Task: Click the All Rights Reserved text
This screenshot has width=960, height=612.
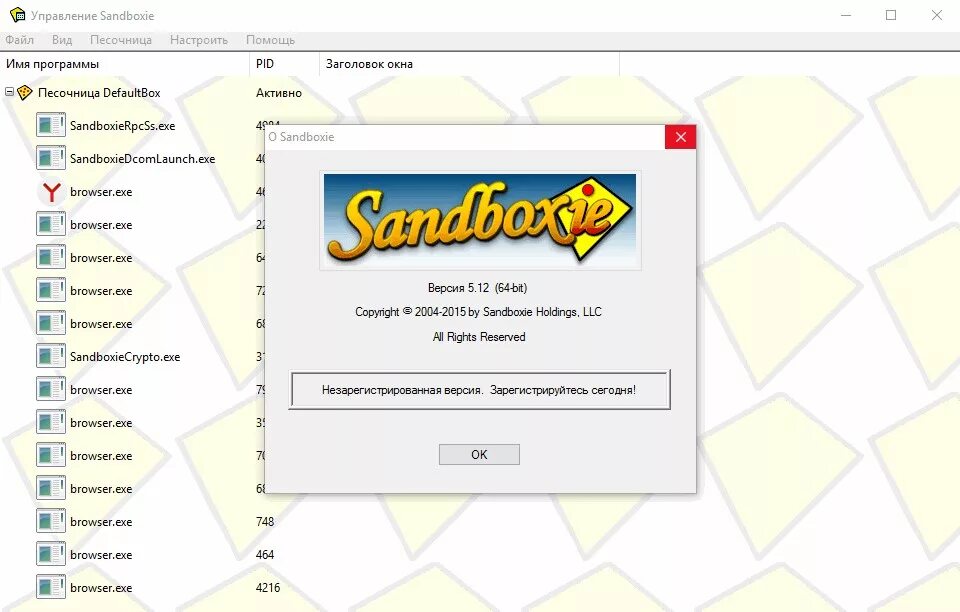Action: (479, 337)
